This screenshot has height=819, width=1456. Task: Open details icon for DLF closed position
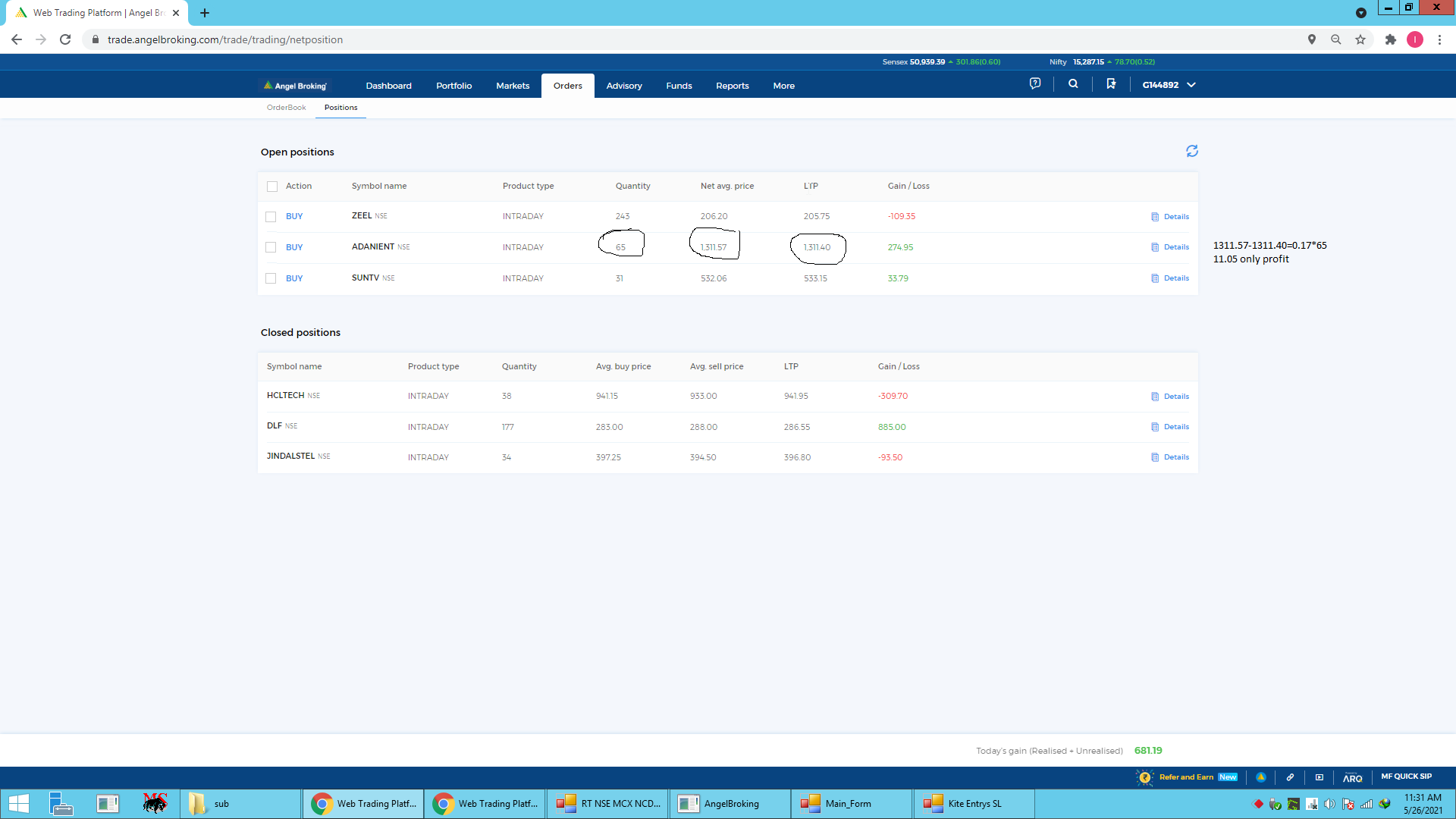coord(1155,427)
